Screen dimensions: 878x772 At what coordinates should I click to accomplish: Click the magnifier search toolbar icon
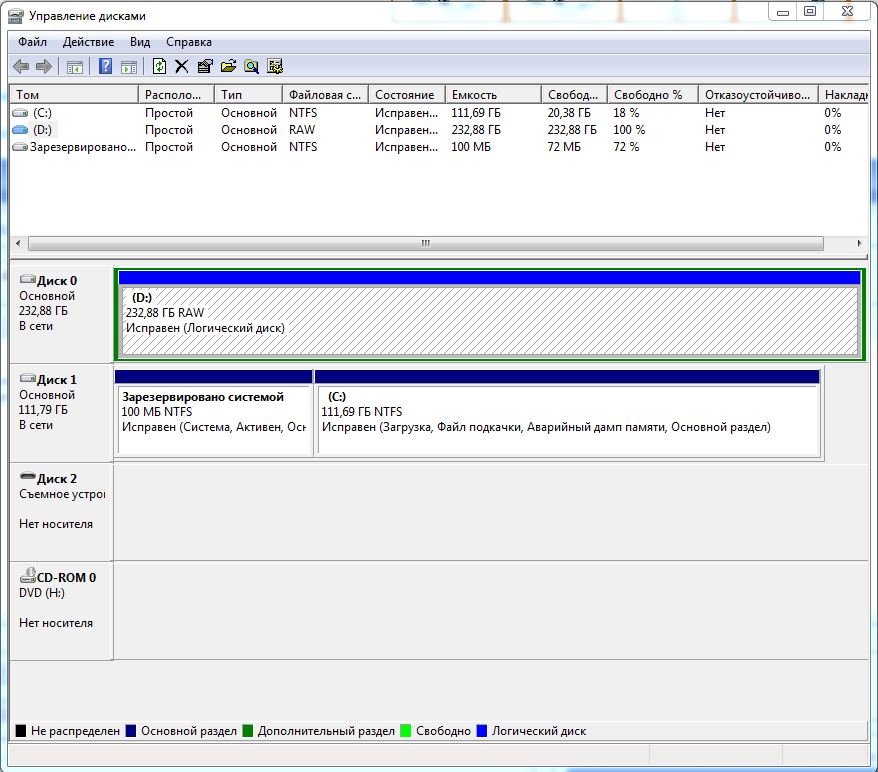pos(251,67)
